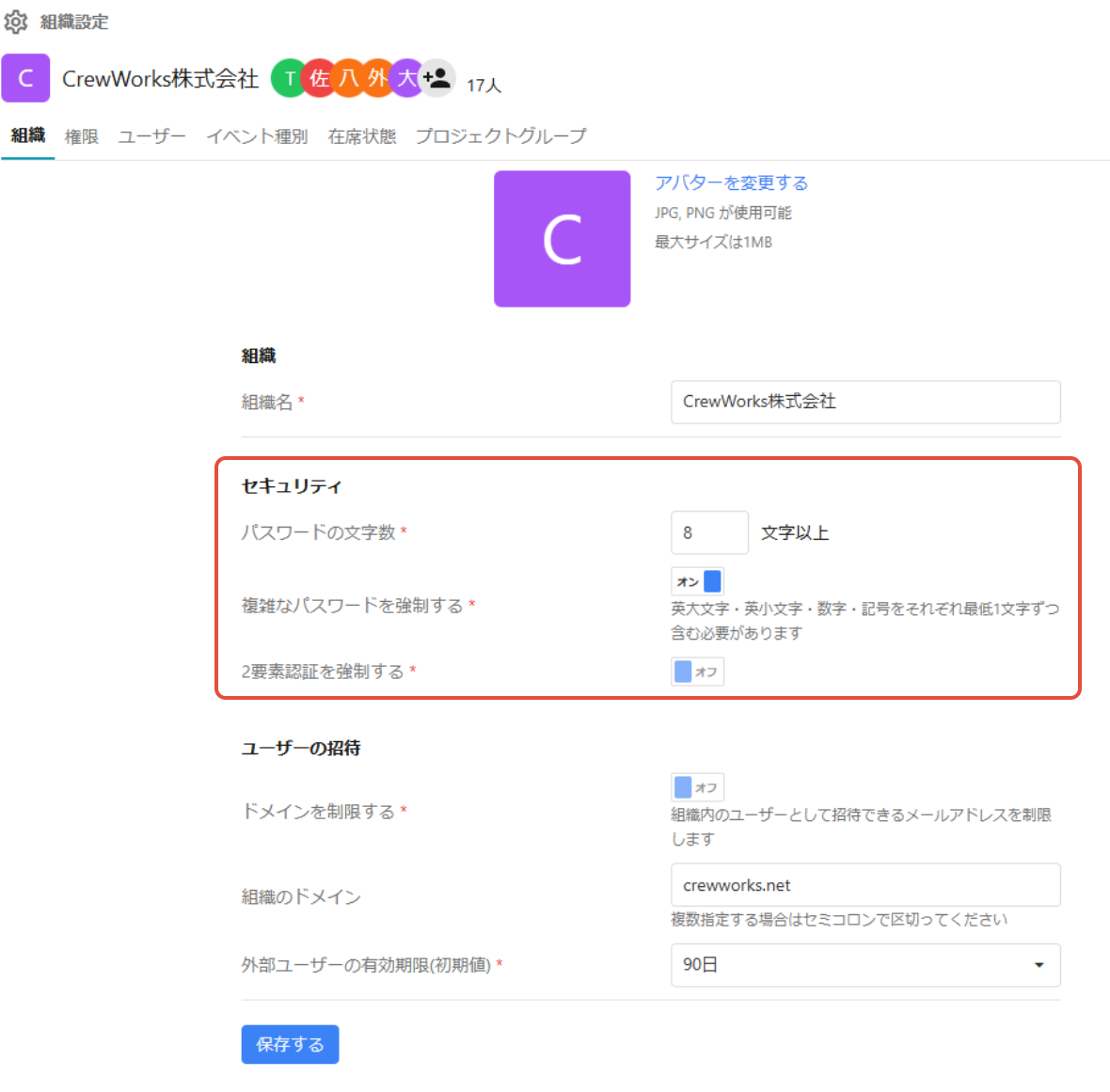Open the green T member avatar

[289, 78]
